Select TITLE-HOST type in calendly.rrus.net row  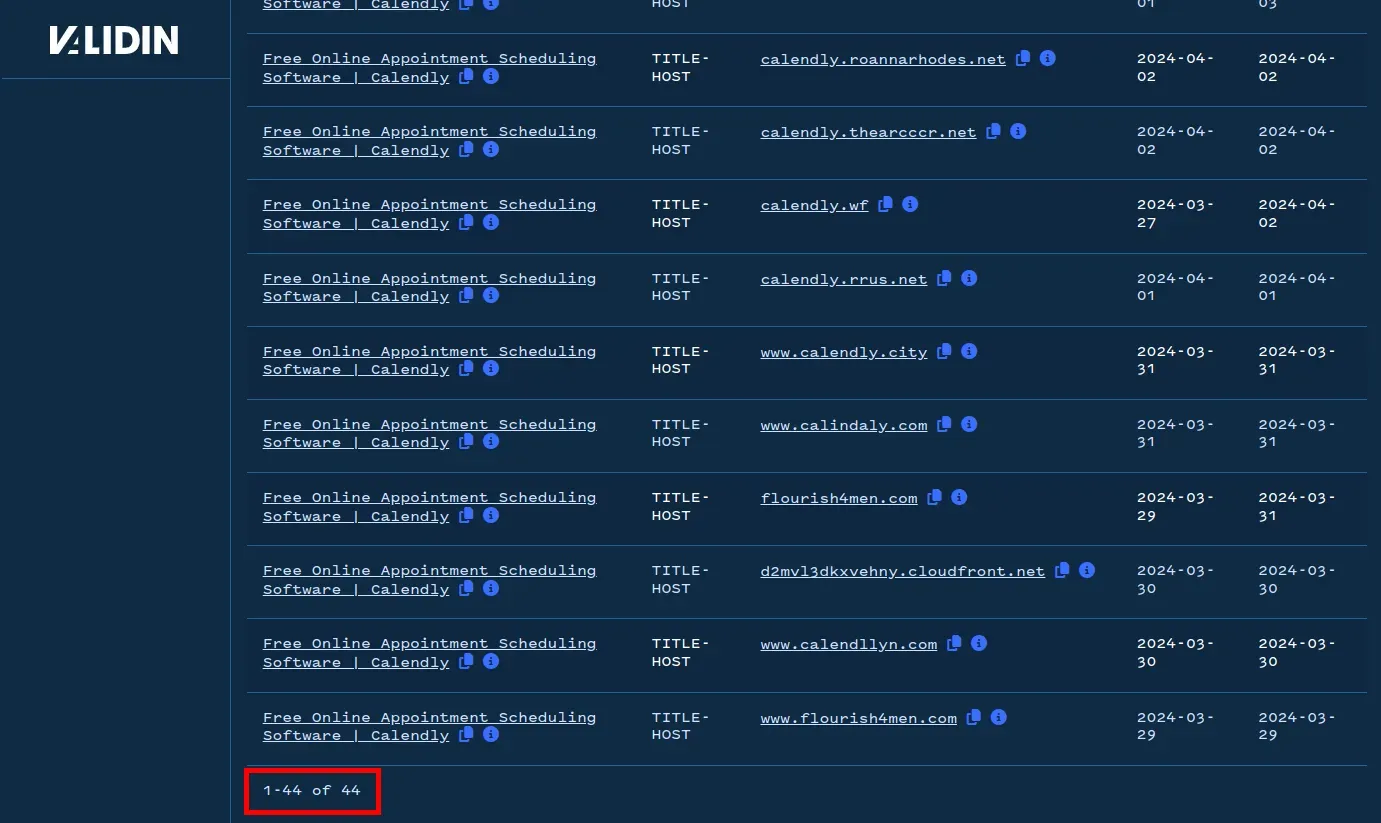pos(680,287)
